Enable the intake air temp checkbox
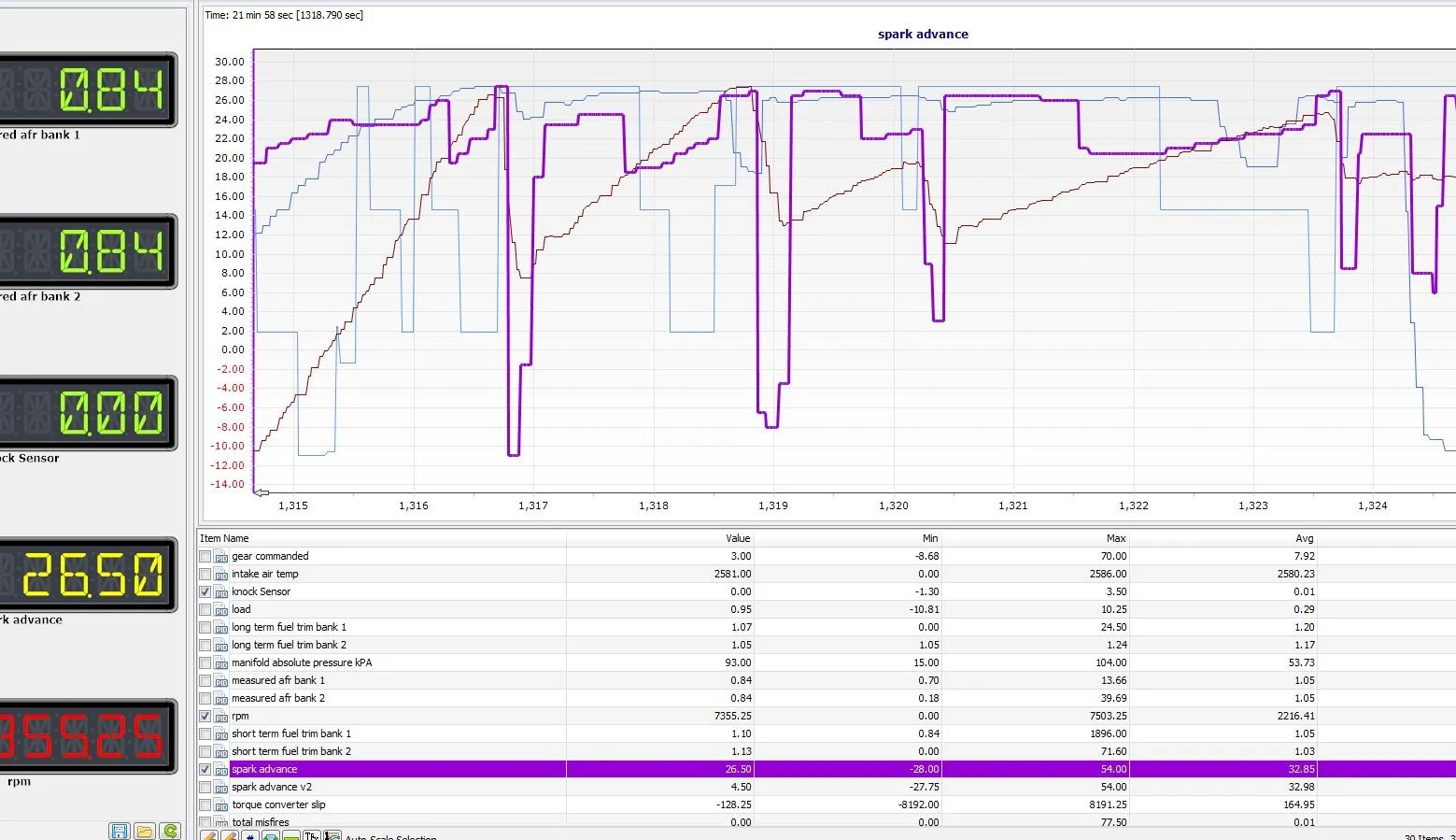 [x=205, y=574]
